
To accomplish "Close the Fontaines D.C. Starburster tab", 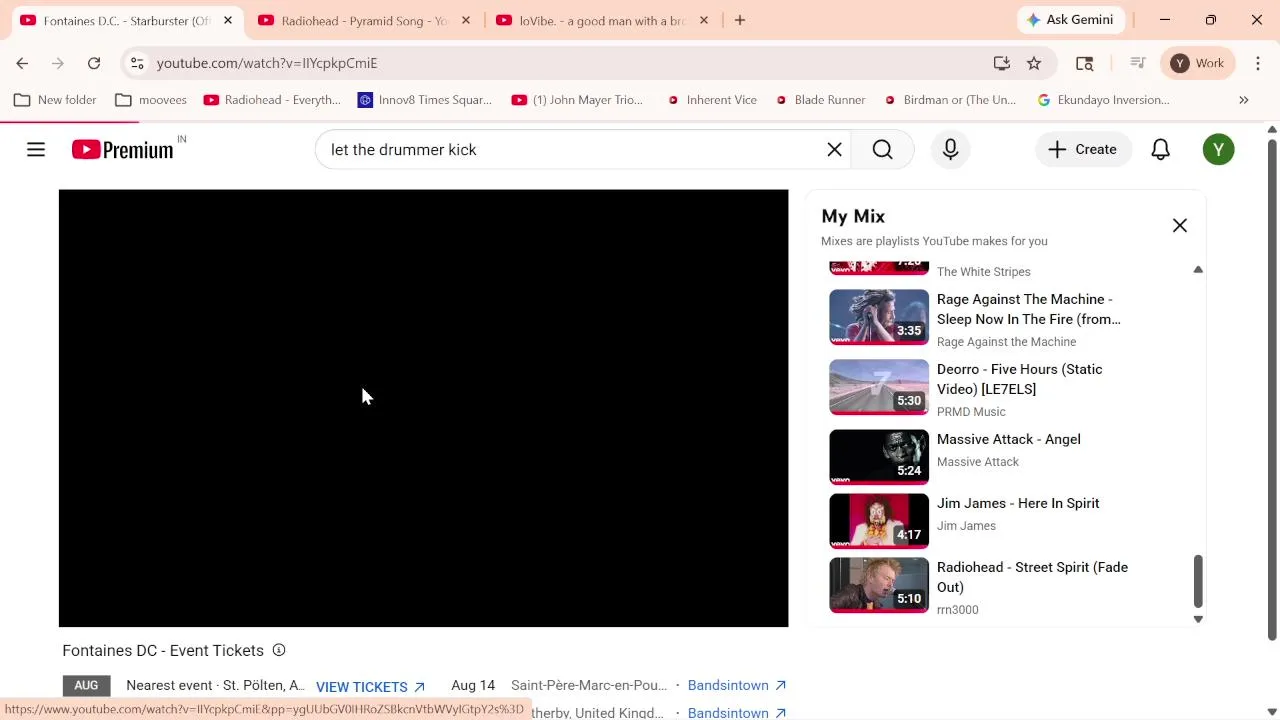I will click(228, 20).
